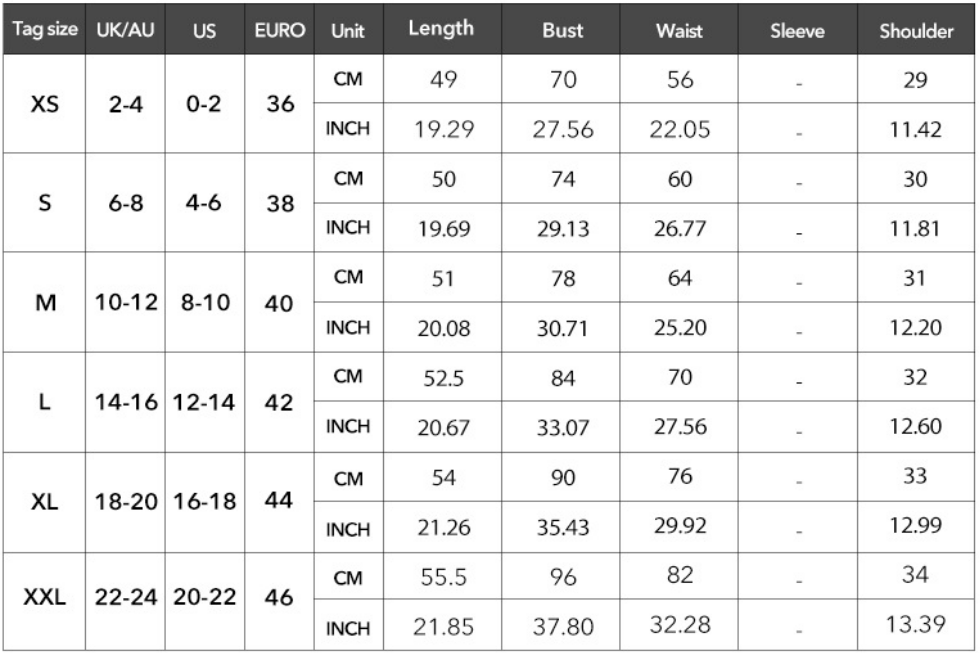This screenshot has width=980, height=653.
Task: Select the US size 16-18 cell
Action: pos(204,502)
